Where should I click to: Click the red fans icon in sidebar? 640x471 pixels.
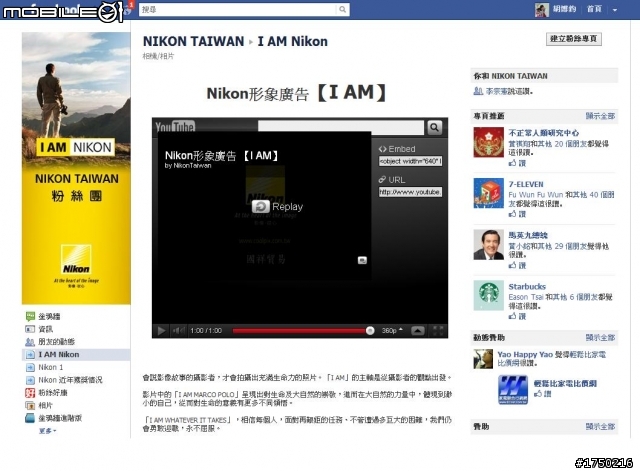point(30,393)
